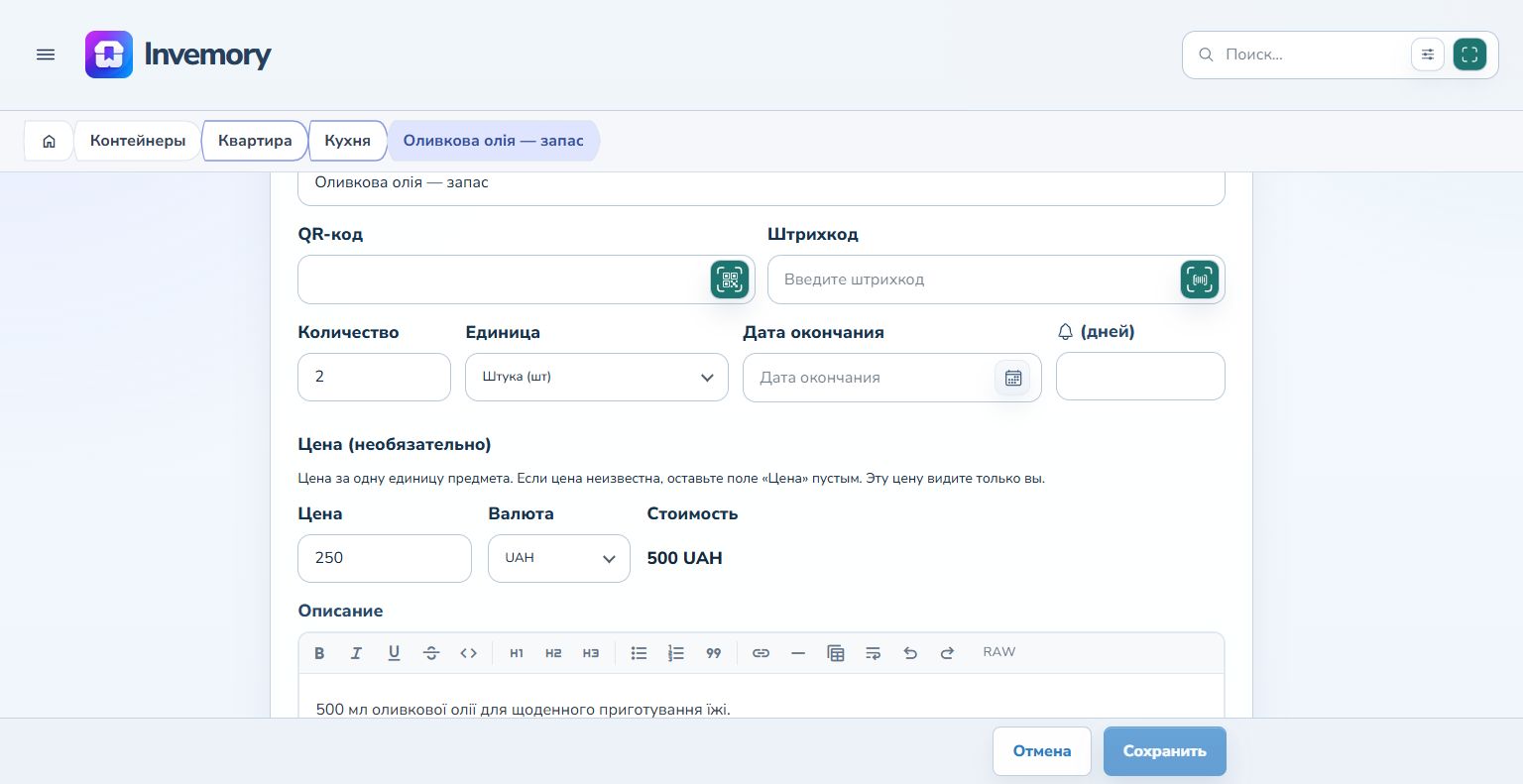Launch the scanner from the search bar
1523x784 pixels.
pyautogui.click(x=1469, y=55)
